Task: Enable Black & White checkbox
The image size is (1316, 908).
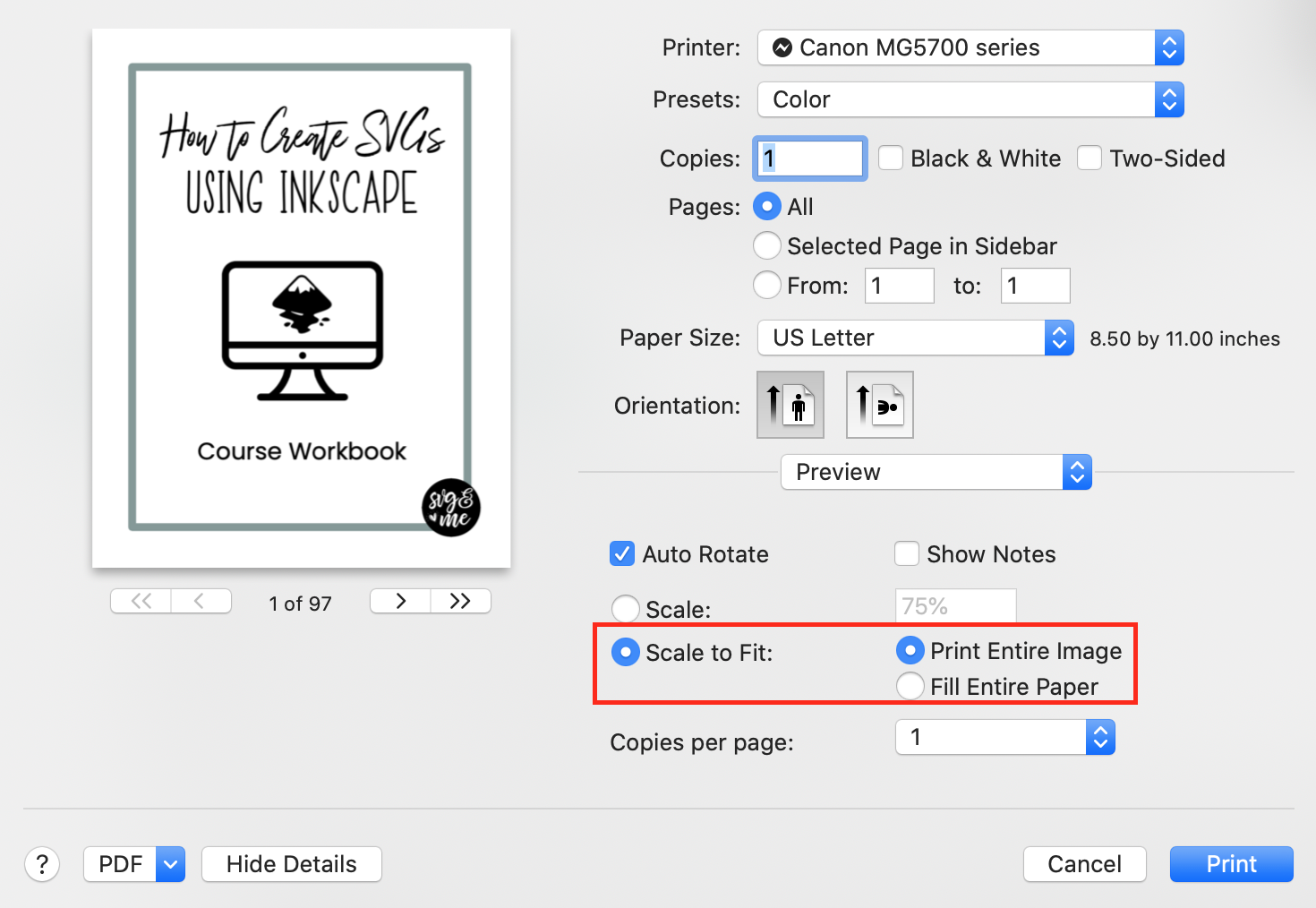Action: 891,158
